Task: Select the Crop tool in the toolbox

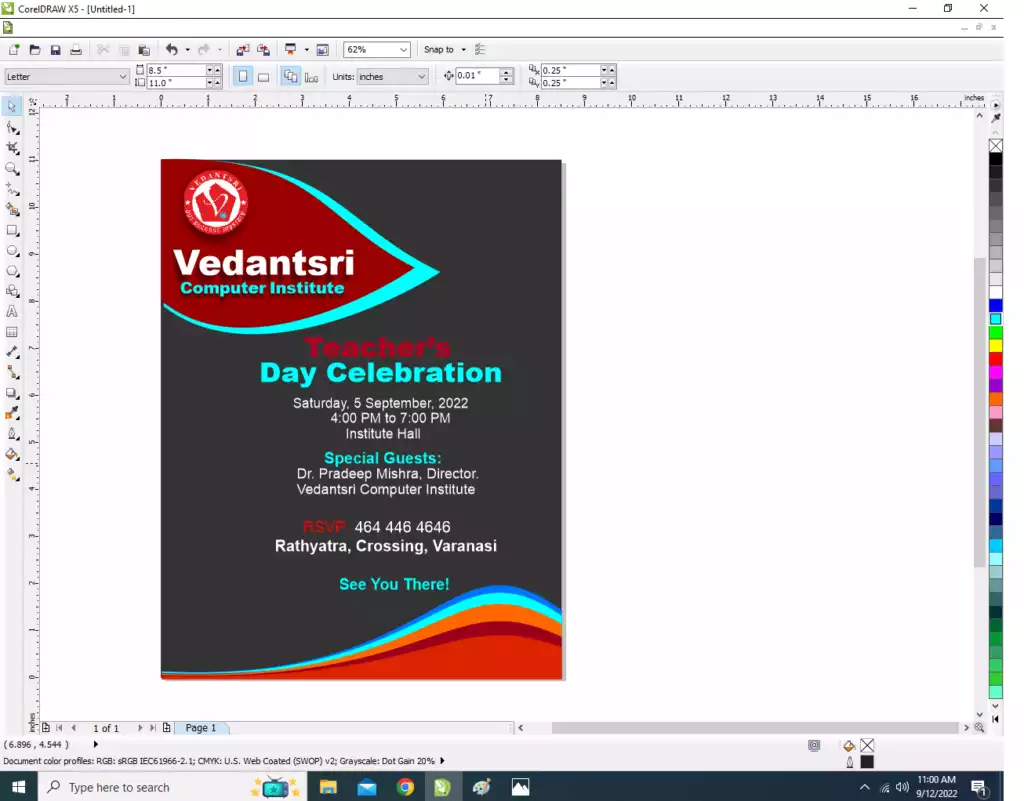Action: tap(12, 148)
